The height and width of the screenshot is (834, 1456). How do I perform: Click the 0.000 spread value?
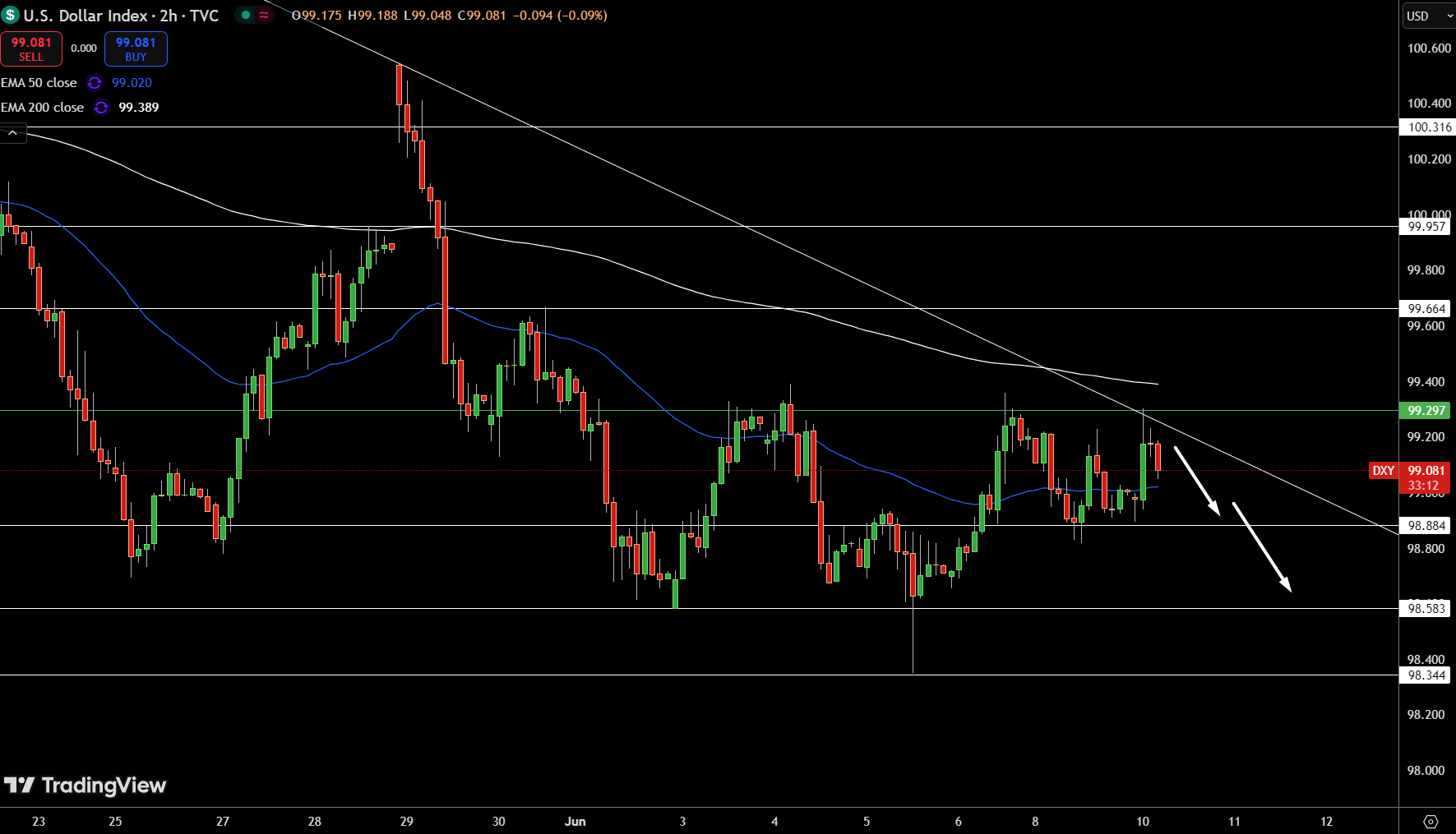point(83,48)
